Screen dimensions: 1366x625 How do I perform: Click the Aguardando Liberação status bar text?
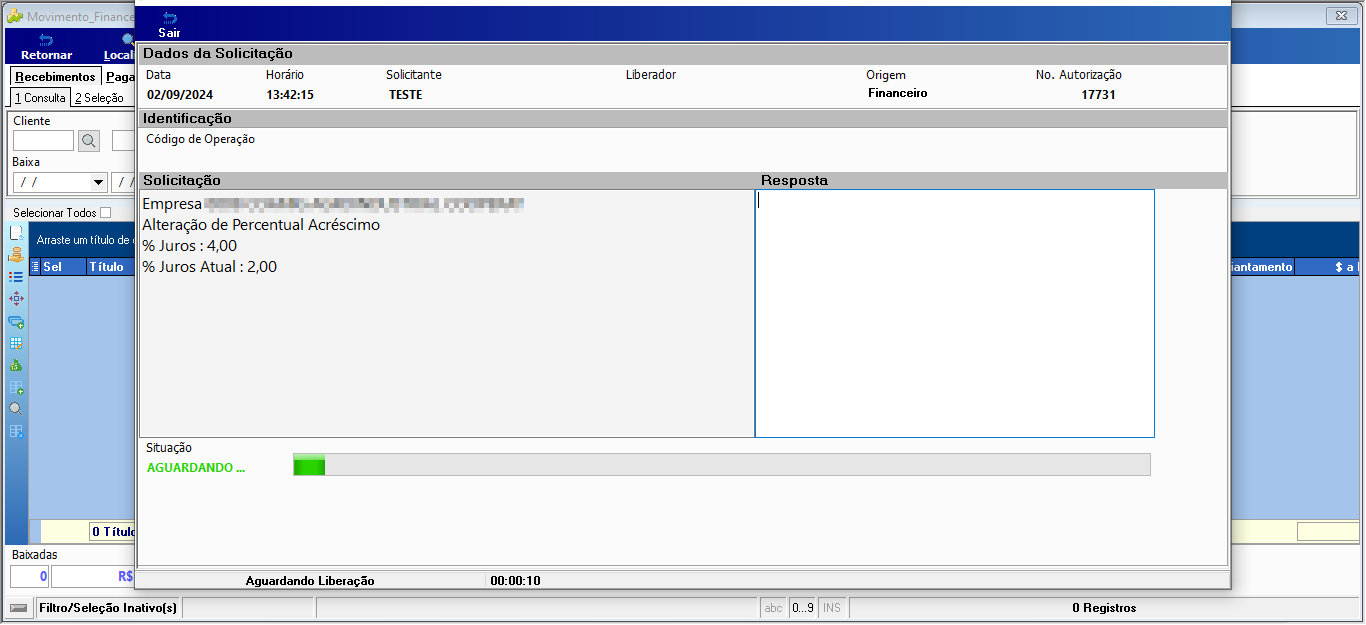pyautogui.click(x=310, y=581)
